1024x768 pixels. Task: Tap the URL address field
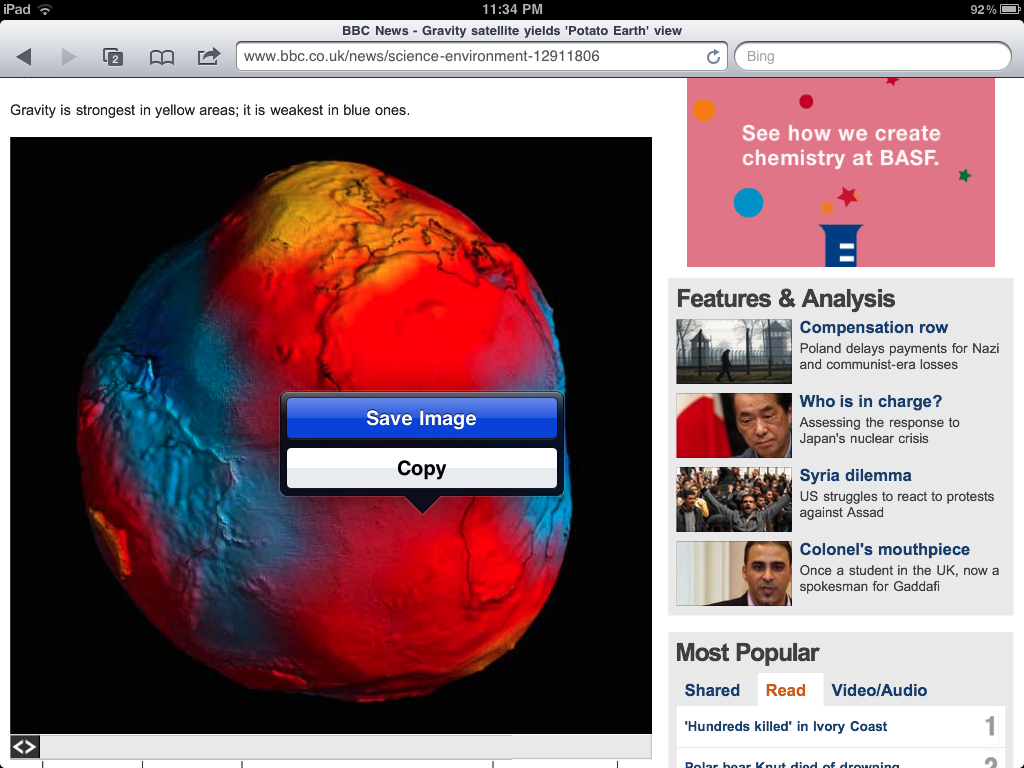click(x=470, y=57)
